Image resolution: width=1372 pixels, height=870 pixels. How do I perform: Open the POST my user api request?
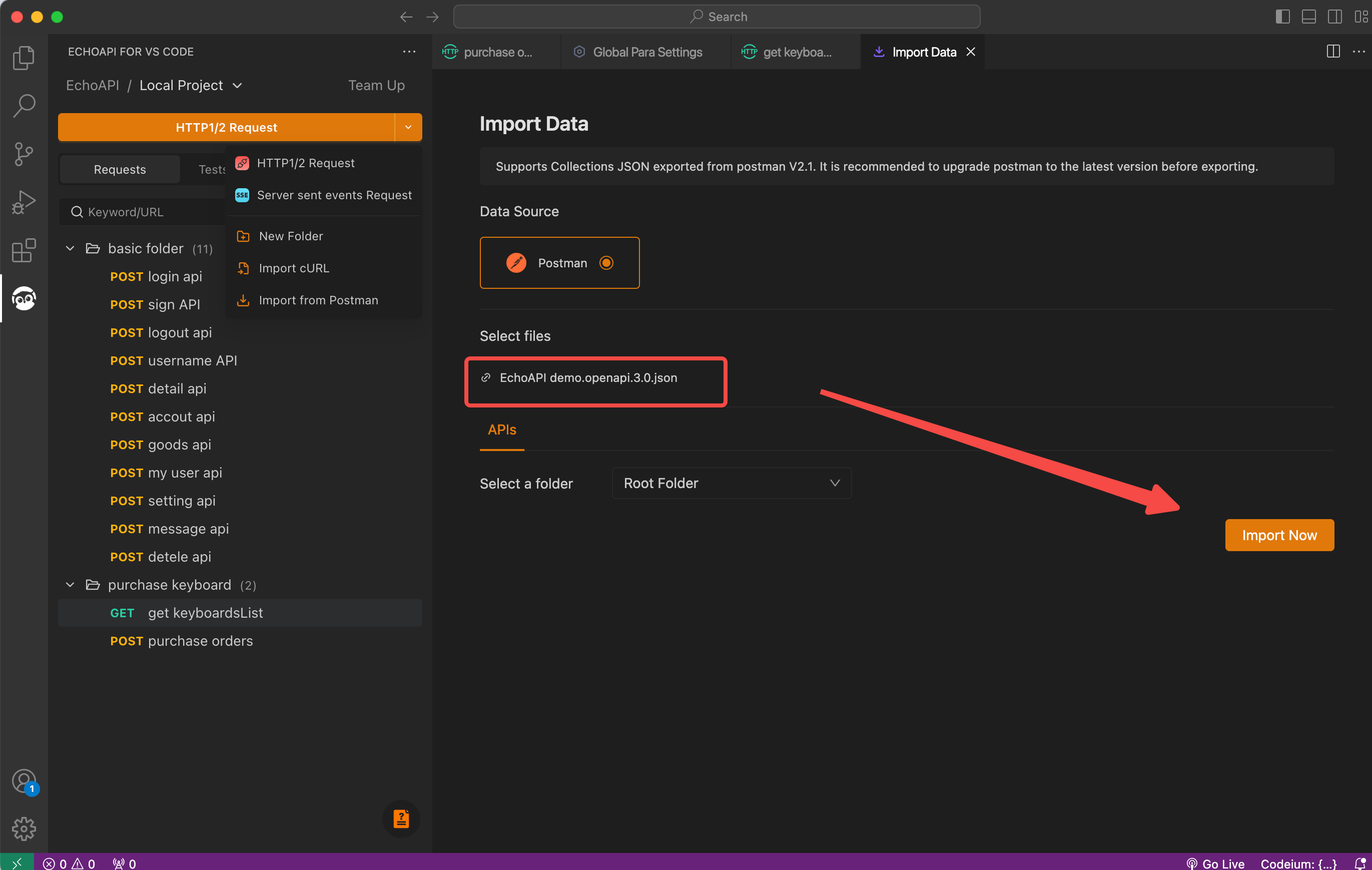point(240,473)
